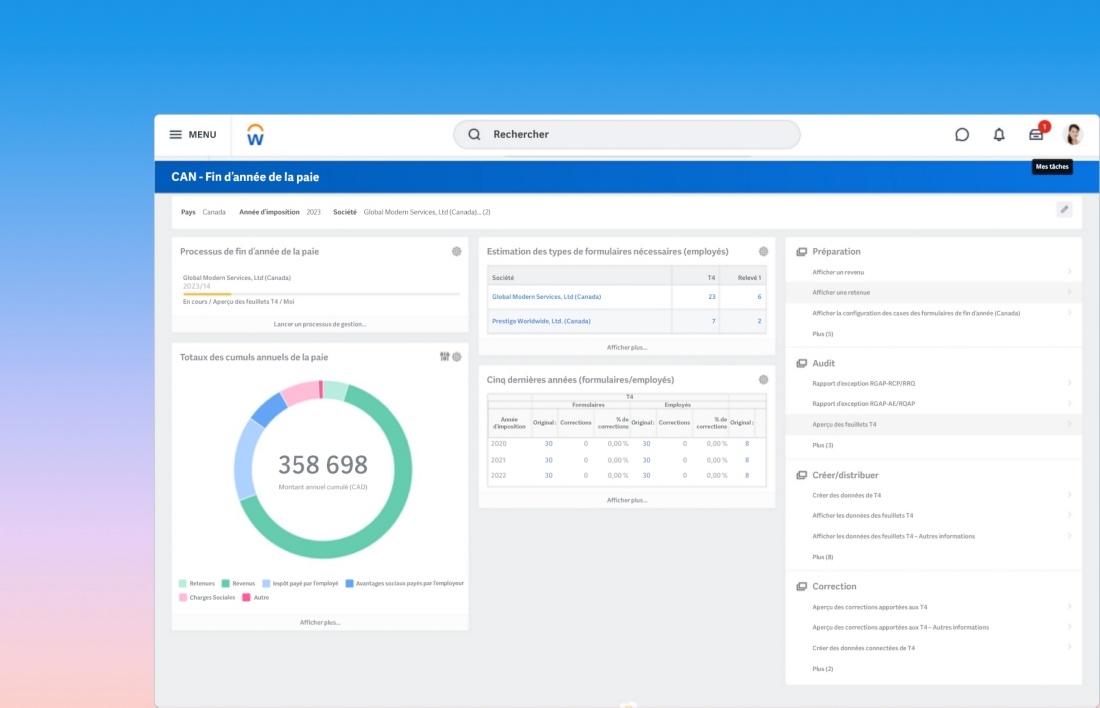
Task: Open gear settings on Cinq dernières années
Action: coord(763,380)
